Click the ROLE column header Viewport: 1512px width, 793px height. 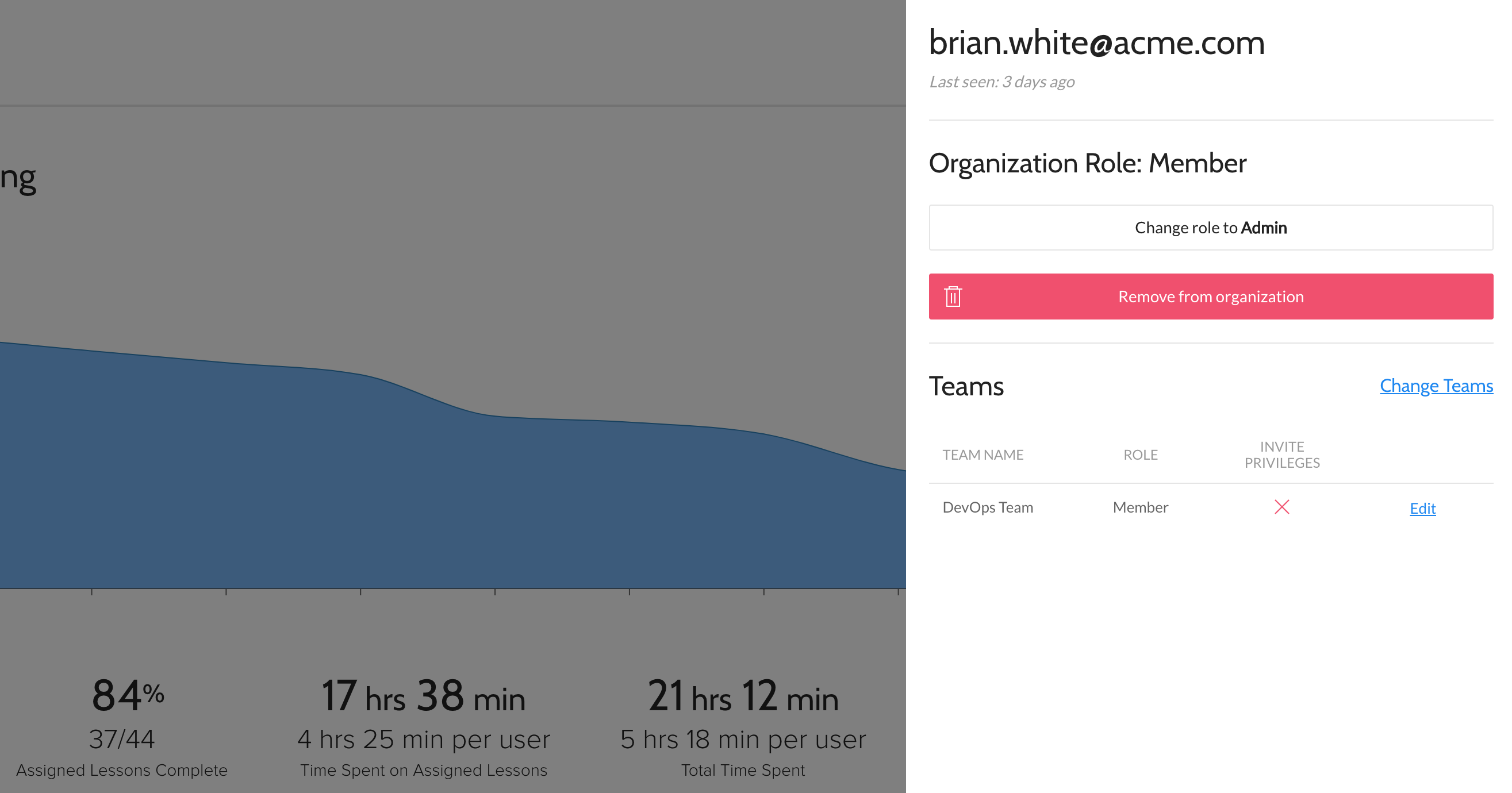click(1140, 455)
